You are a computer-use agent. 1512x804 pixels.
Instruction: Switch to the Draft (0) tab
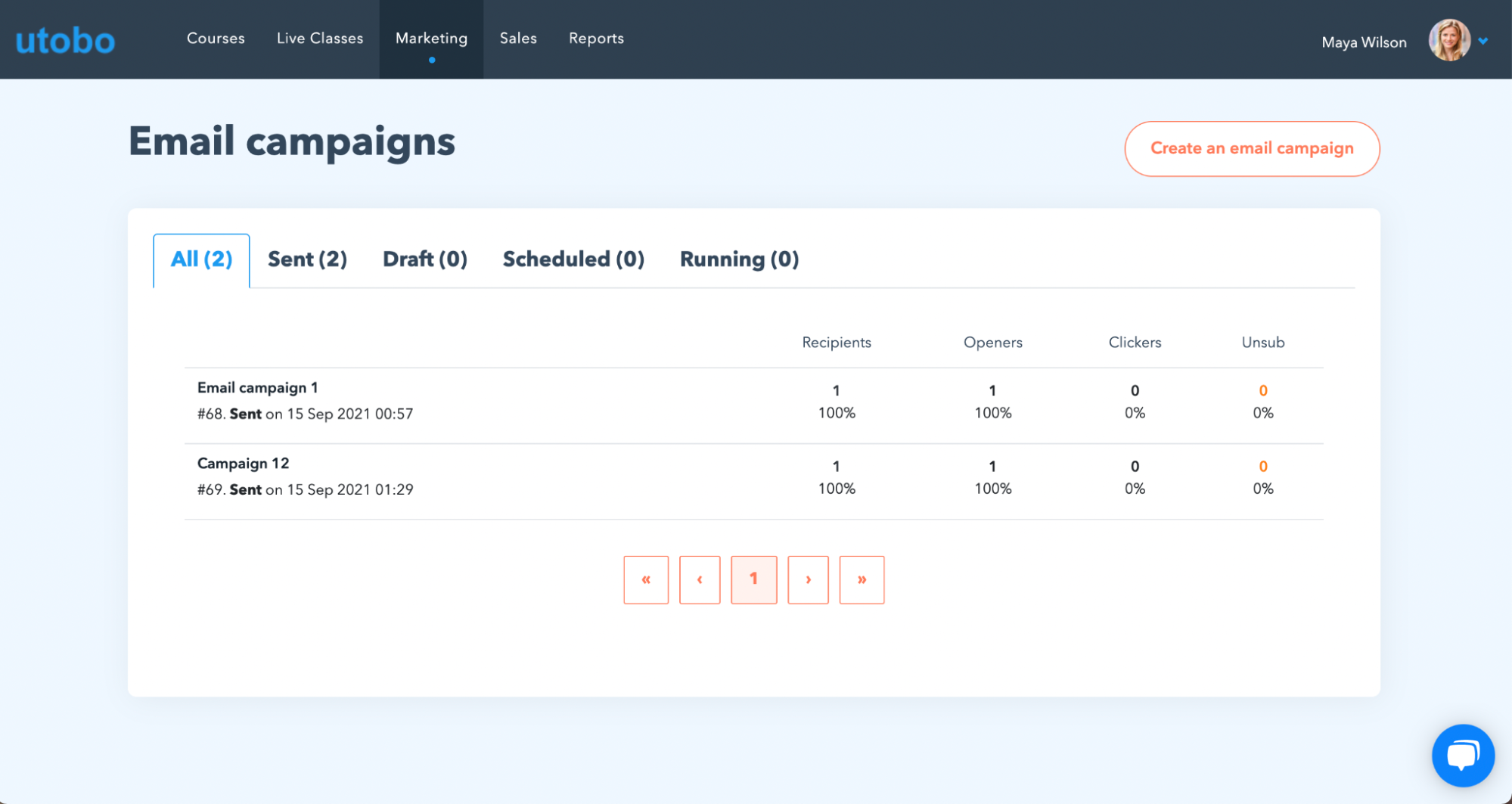(x=424, y=259)
